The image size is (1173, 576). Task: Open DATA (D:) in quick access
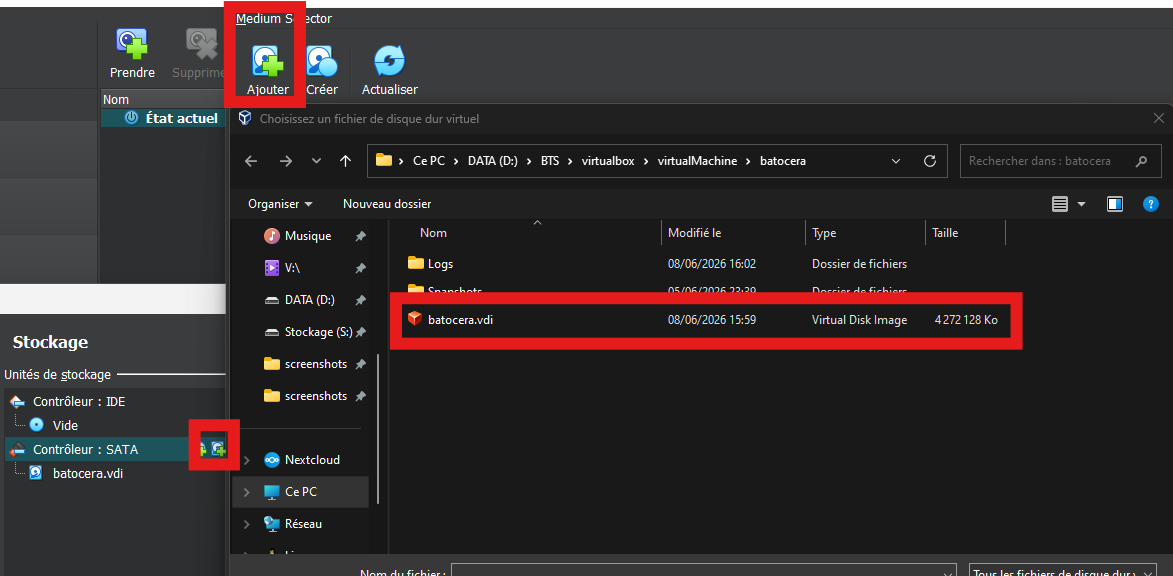[309, 299]
